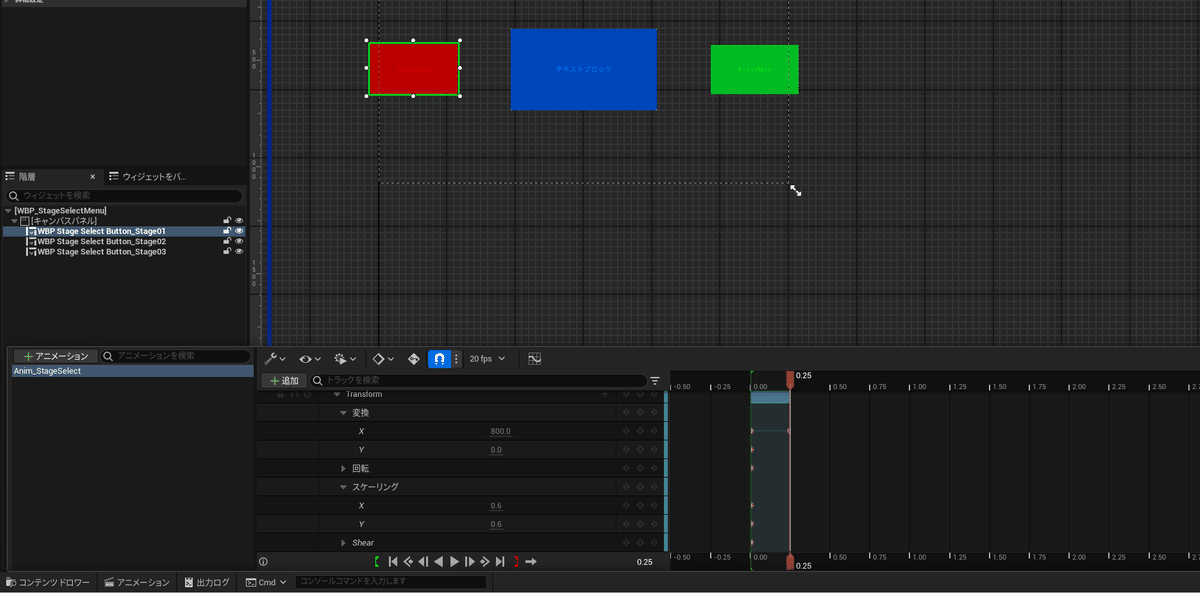Open the 20 fps frame rate dropdown
Image resolution: width=1200 pixels, height=593 pixels.
(x=487, y=359)
